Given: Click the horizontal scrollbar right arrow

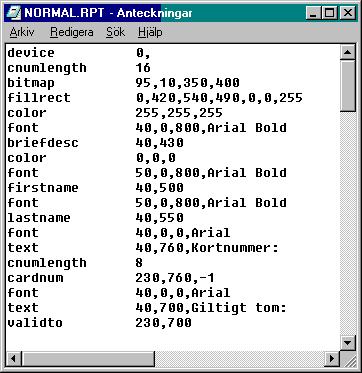Looking at the screenshot, I should [x=332, y=359].
